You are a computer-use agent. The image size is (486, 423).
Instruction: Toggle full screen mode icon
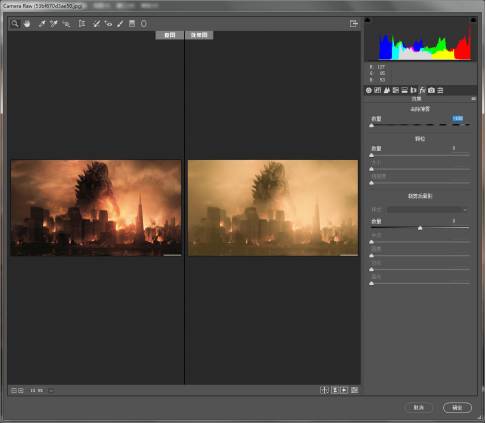click(354, 24)
